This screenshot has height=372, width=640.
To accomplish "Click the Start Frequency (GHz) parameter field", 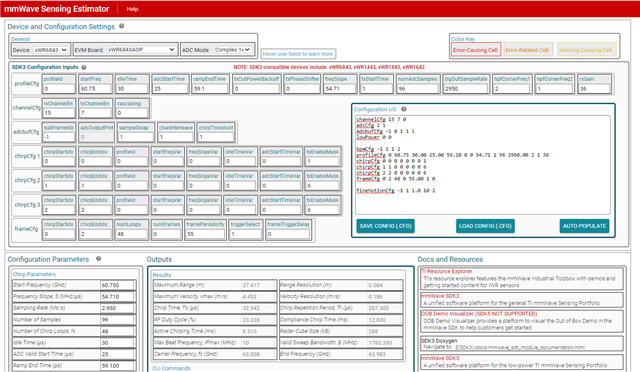I will [x=118, y=285].
